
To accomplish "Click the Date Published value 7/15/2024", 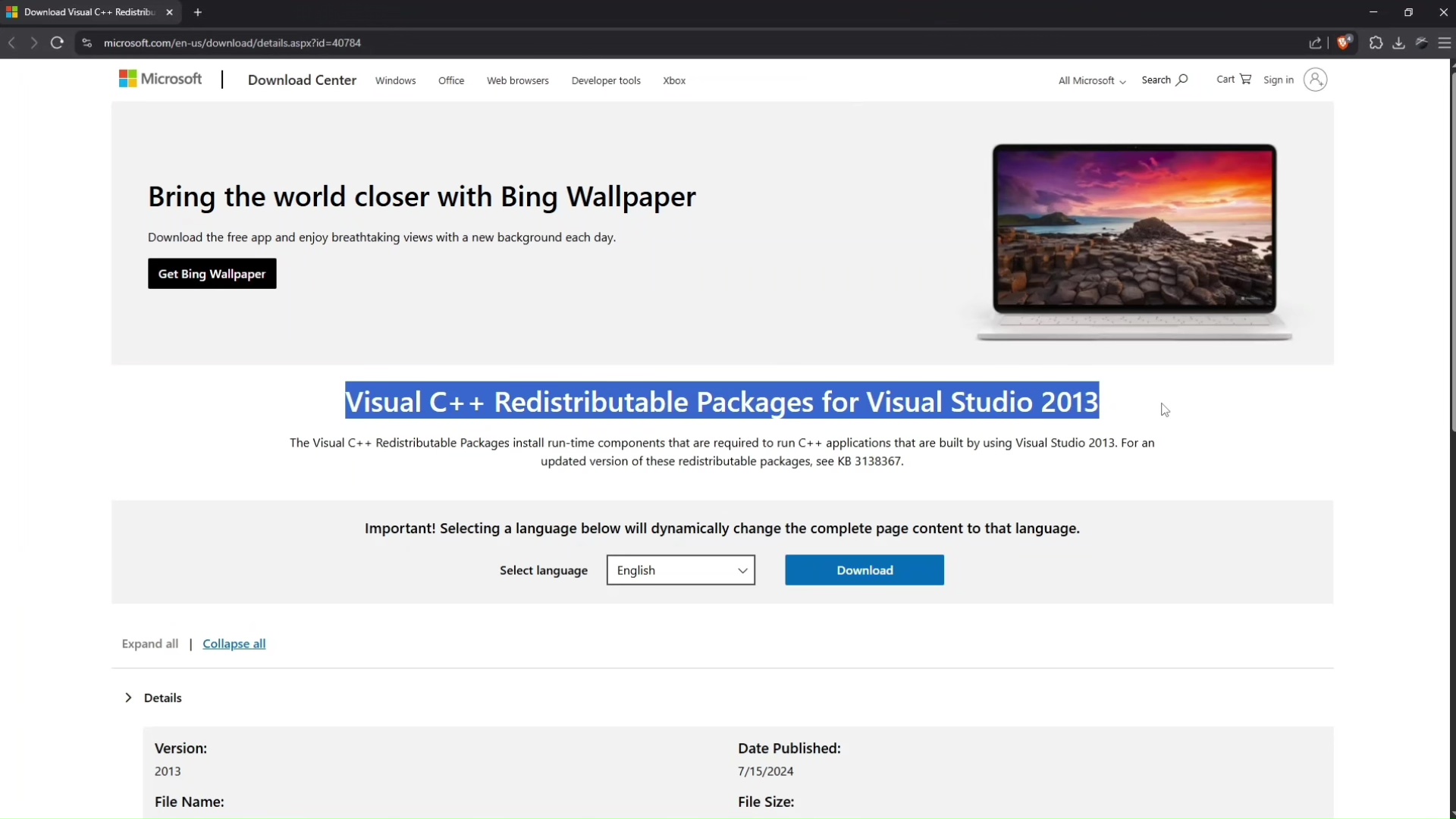I will (x=766, y=771).
